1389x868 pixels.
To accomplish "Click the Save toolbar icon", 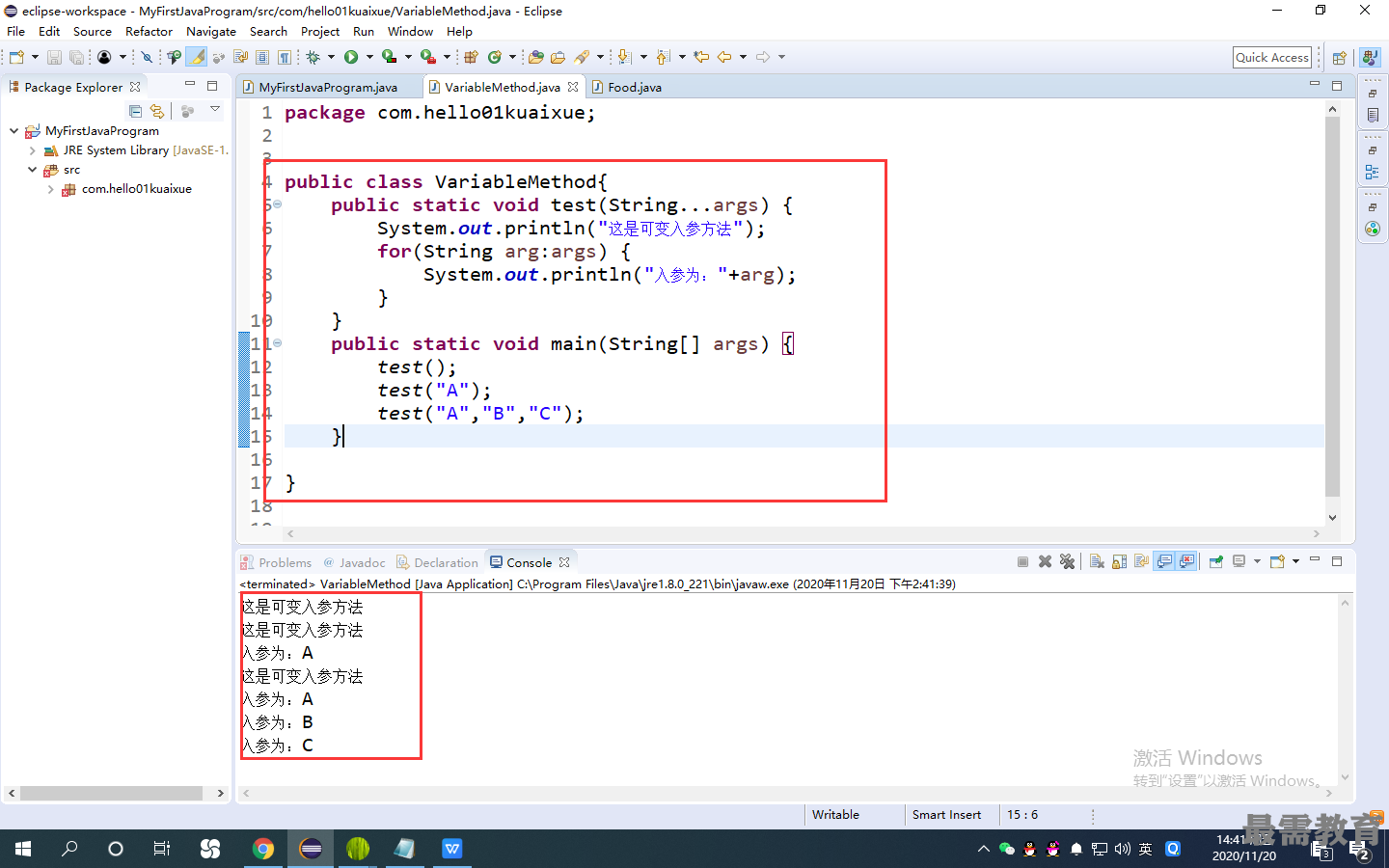I will 54,57.
